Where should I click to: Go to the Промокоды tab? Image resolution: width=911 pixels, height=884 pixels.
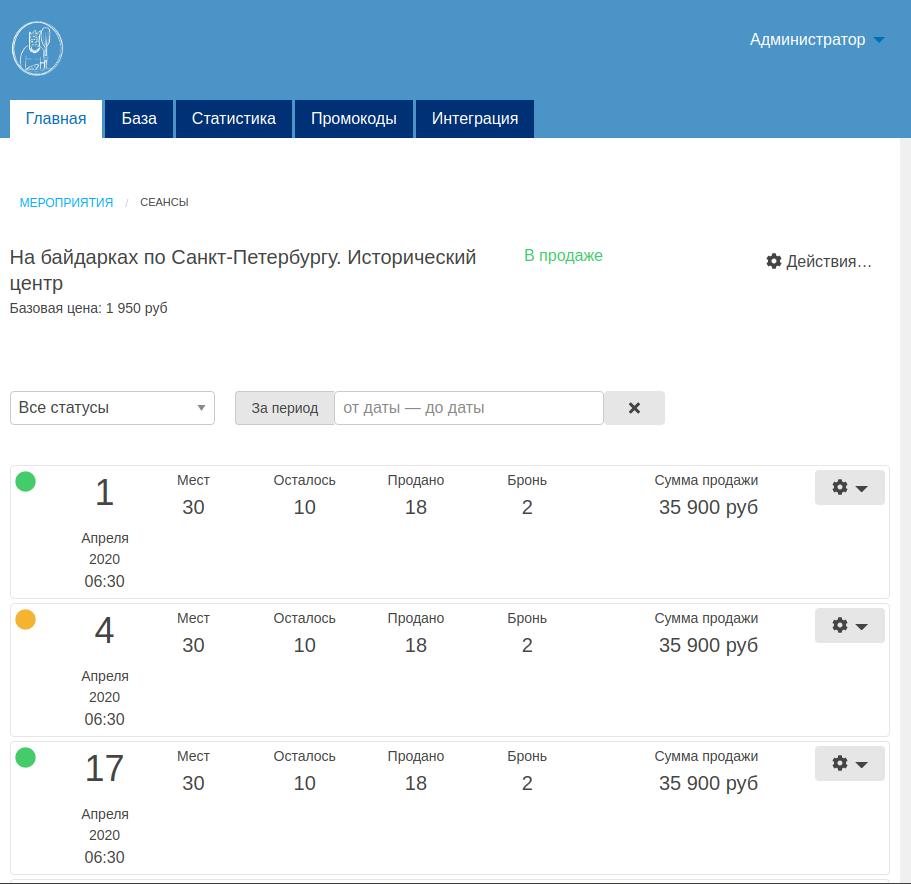click(354, 119)
